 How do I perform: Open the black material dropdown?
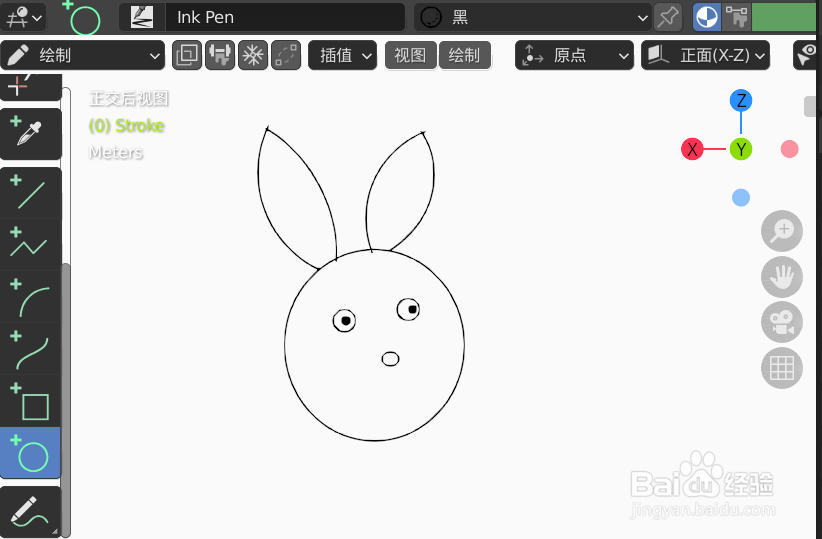(532, 17)
